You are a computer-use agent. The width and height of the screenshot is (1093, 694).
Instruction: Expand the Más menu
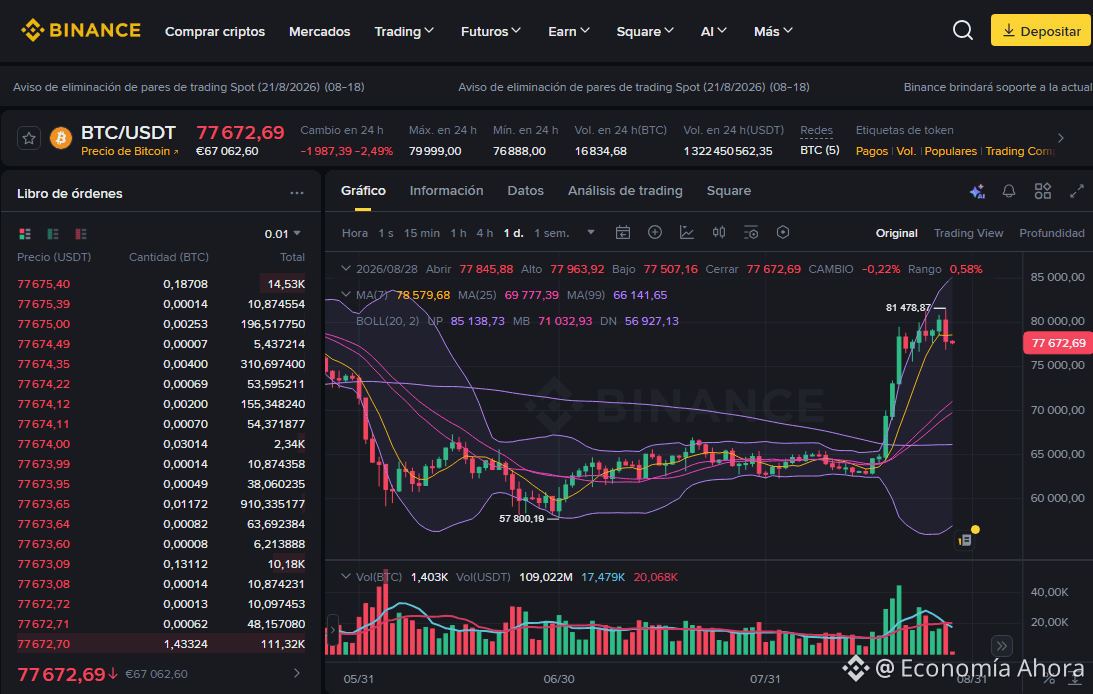click(x=773, y=31)
